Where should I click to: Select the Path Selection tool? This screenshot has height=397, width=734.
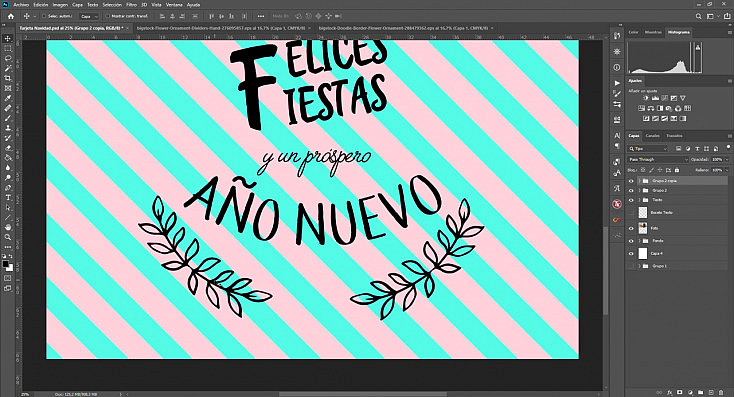(x=7, y=207)
